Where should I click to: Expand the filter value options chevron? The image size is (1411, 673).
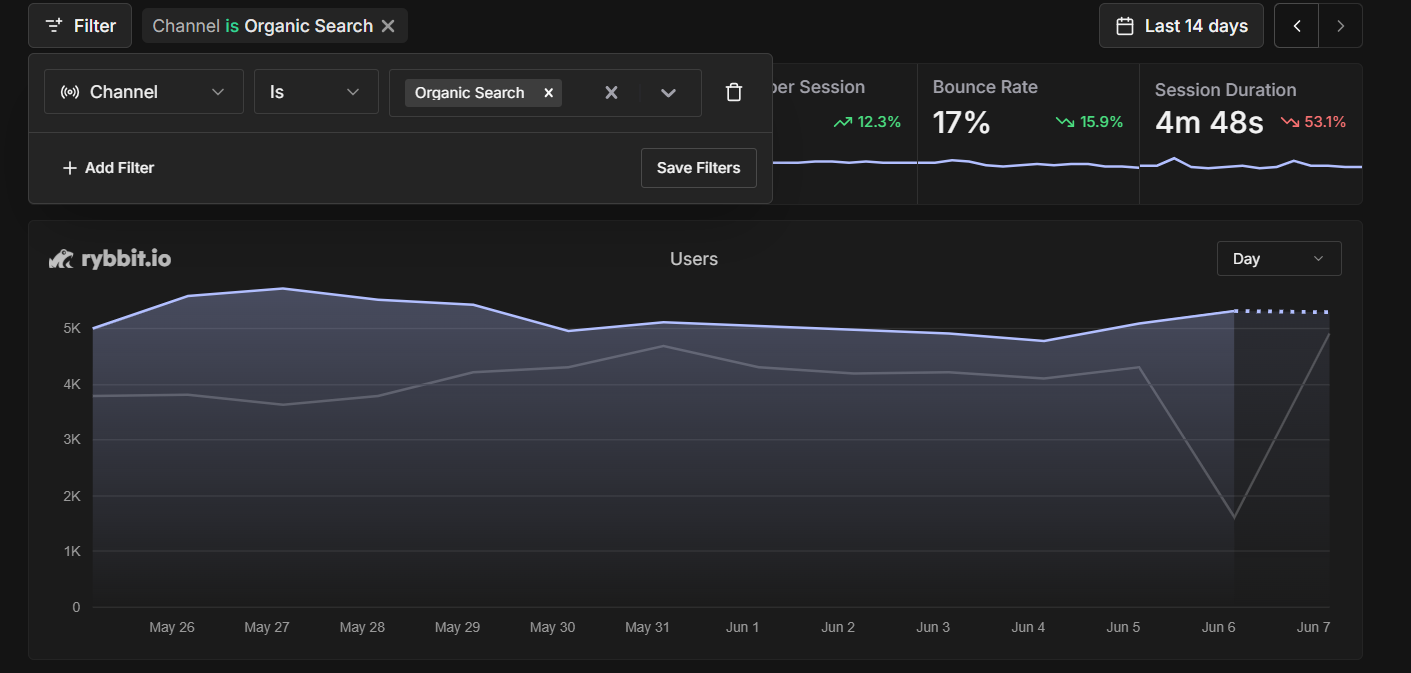668,93
